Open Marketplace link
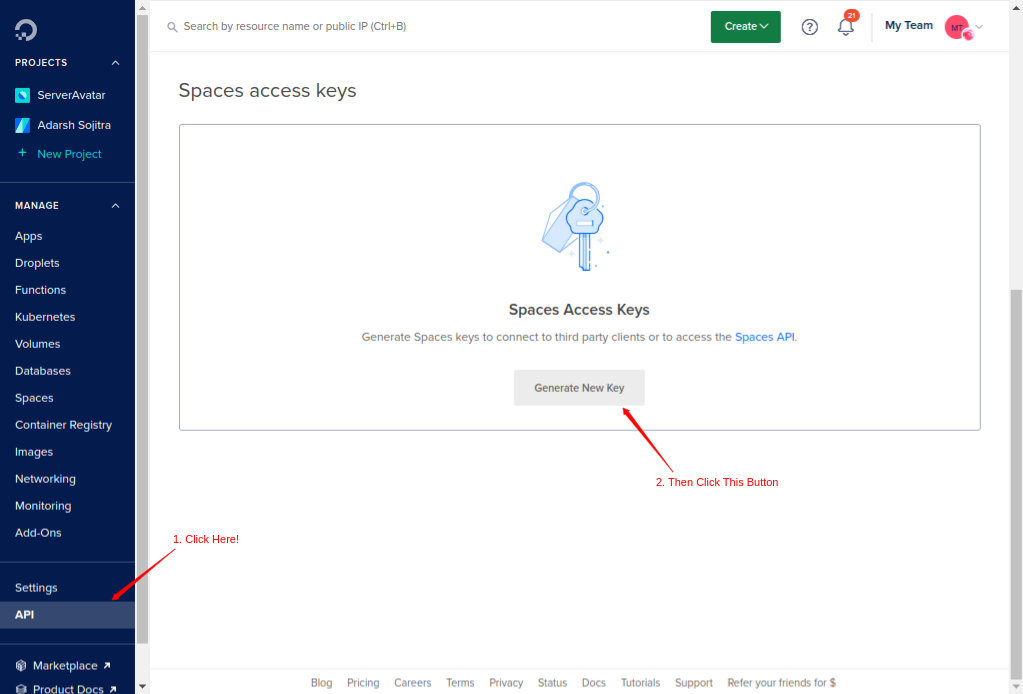Screen dimensions: 1023x694 65,665
